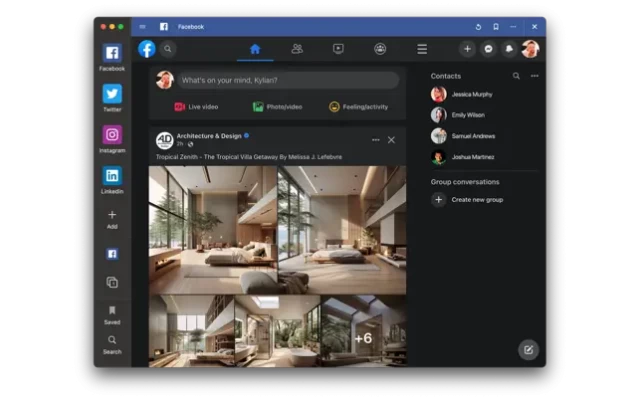This screenshot has height=400, width=640.
Task: Click the Facebook search magnifier icon
Action: pos(168,49)
